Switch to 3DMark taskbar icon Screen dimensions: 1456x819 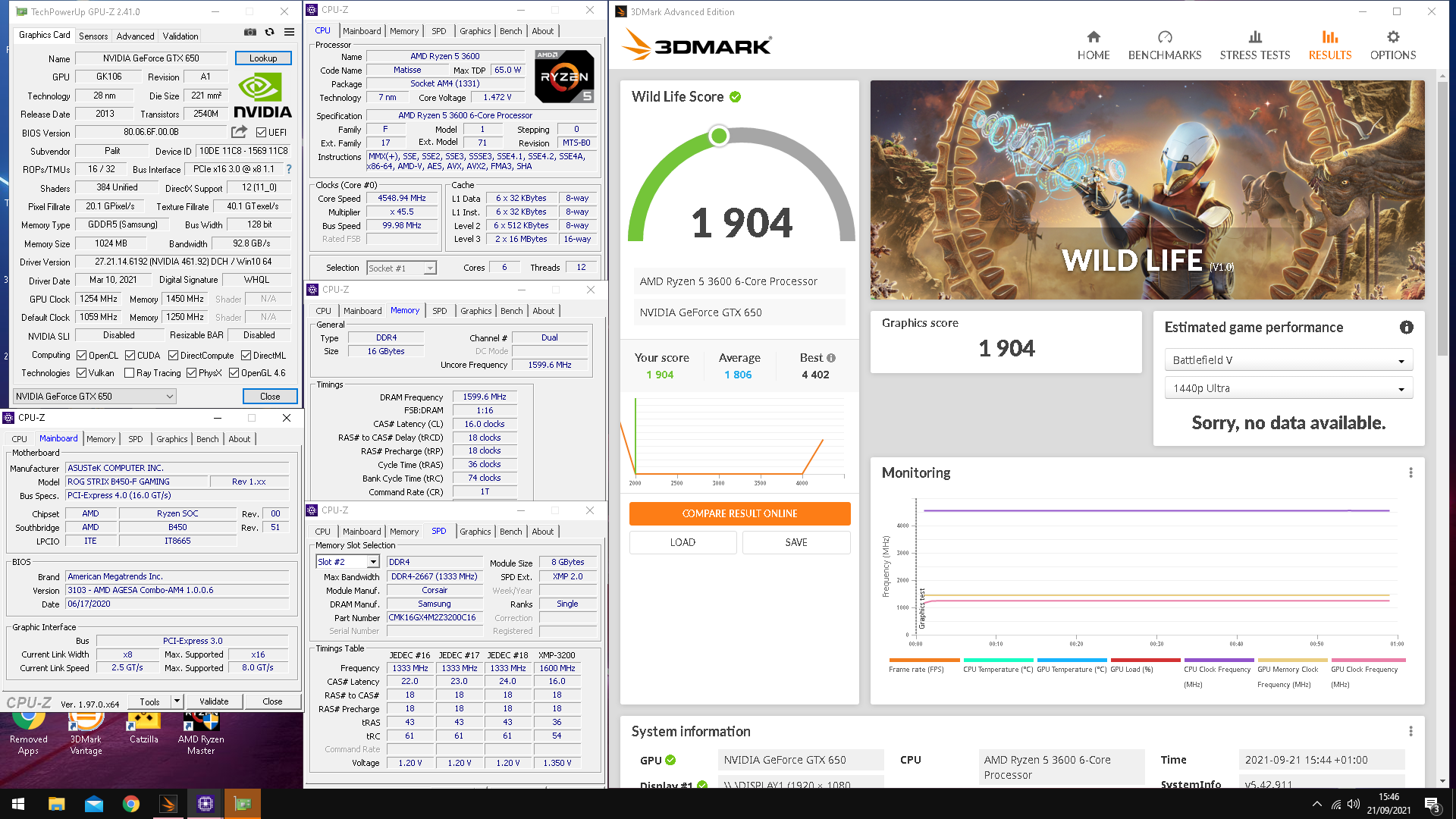(x=168, y=804)
